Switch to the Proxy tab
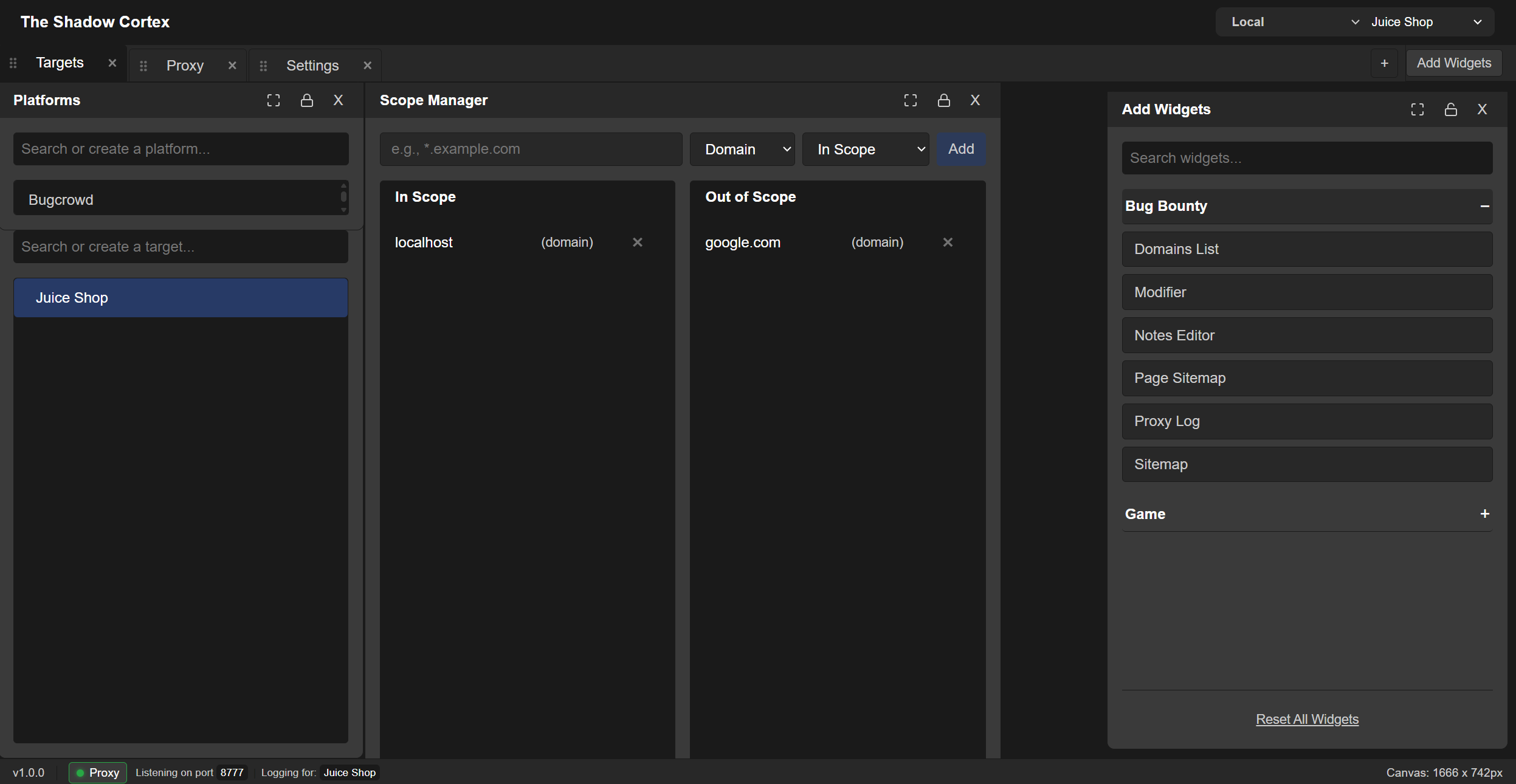The height and width of the screenshot is (784, 1516). click(x=185, y=65)
